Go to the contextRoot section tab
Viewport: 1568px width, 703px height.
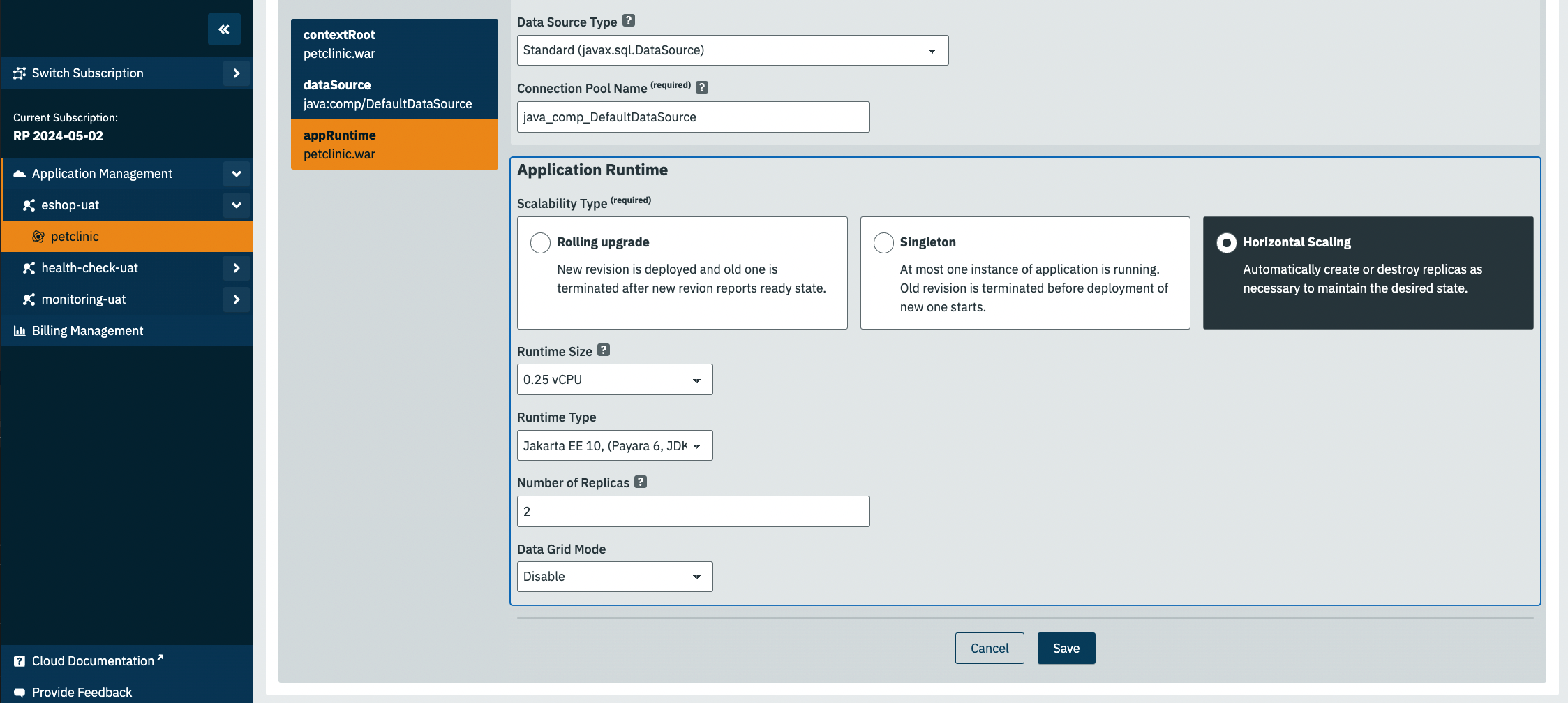pyautogui.click(x=394, y=44)
